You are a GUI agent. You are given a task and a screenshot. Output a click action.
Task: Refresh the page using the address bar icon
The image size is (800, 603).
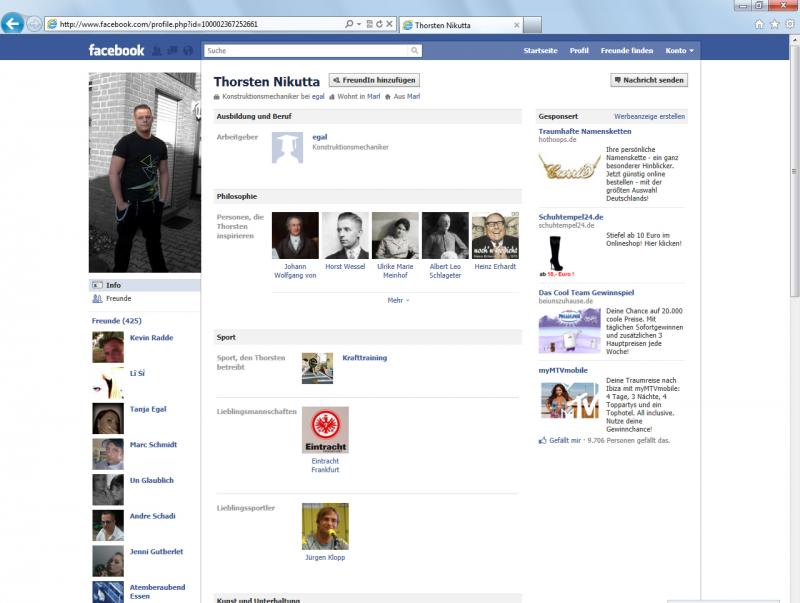click(379, 23)
